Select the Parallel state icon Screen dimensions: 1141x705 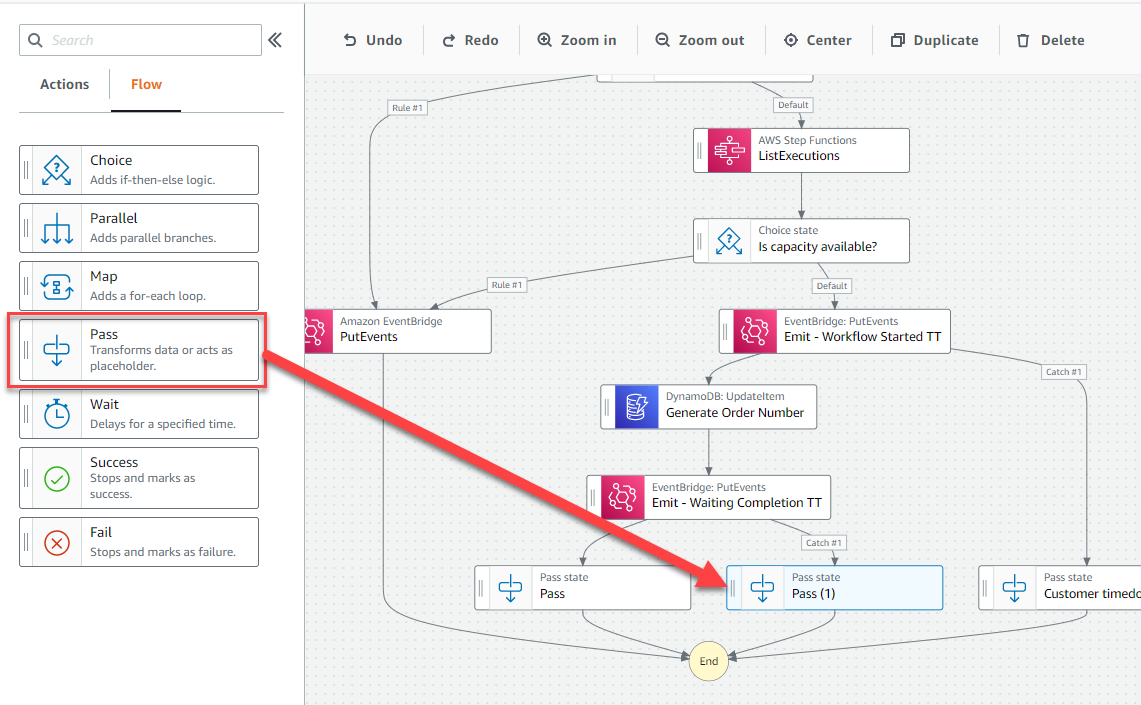pos(57,228)
